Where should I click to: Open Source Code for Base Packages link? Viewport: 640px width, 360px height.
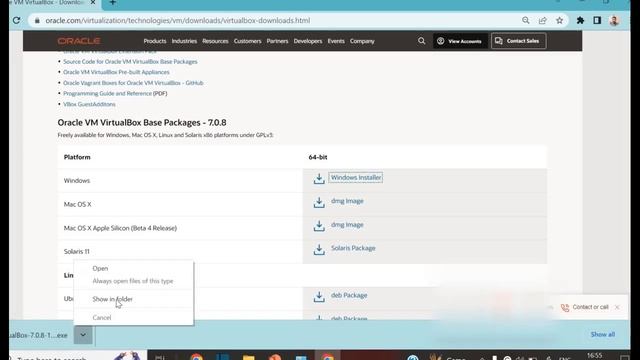[130, 62]
